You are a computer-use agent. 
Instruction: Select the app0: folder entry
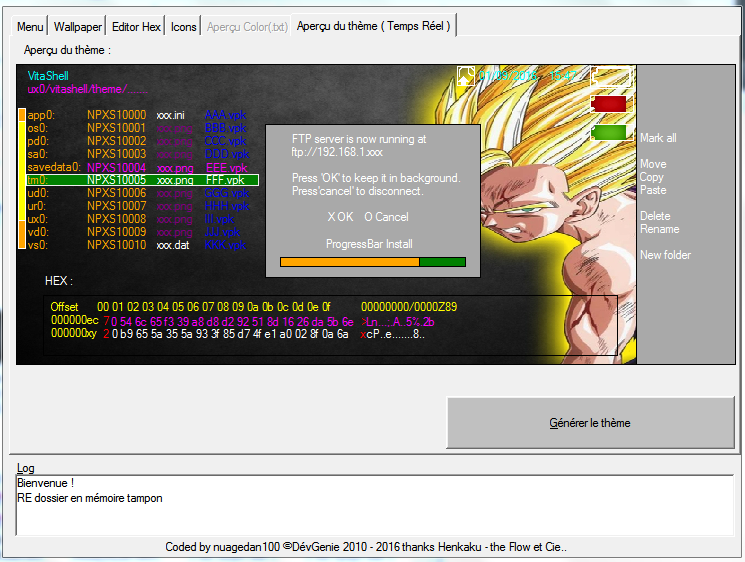[41, 115]
